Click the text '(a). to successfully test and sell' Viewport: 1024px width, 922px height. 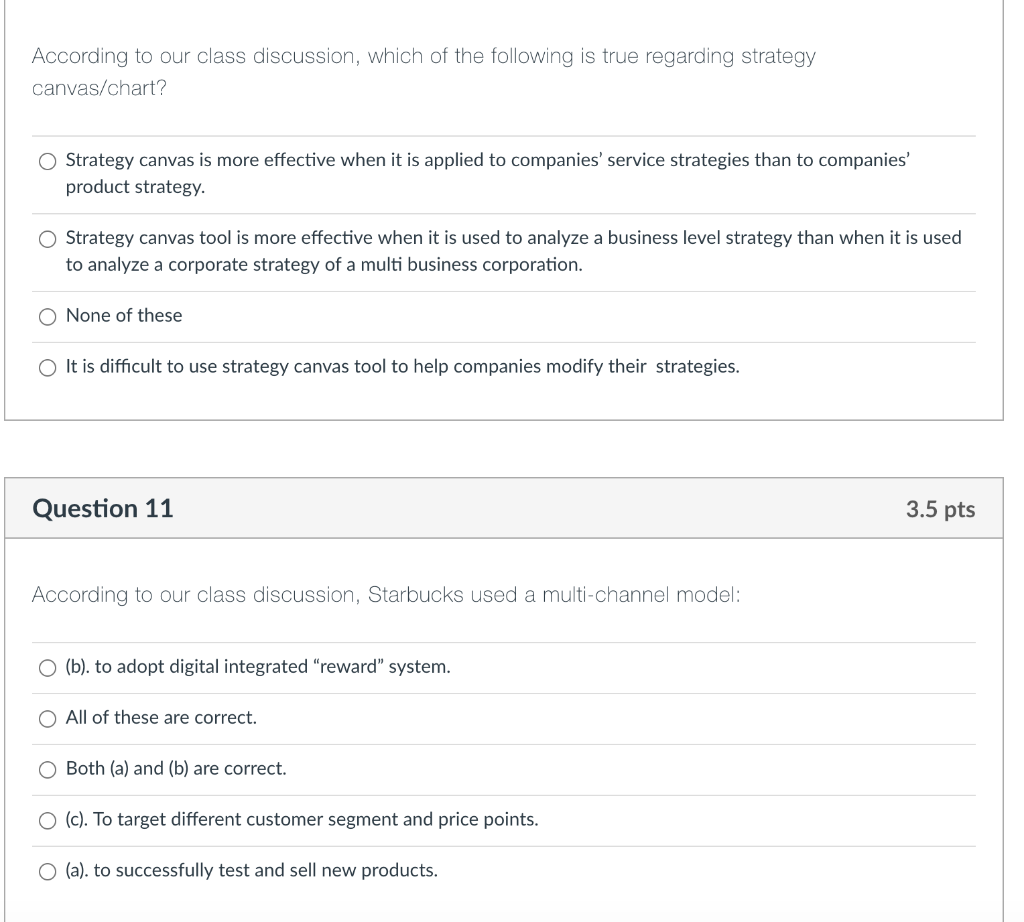point(252,870)
